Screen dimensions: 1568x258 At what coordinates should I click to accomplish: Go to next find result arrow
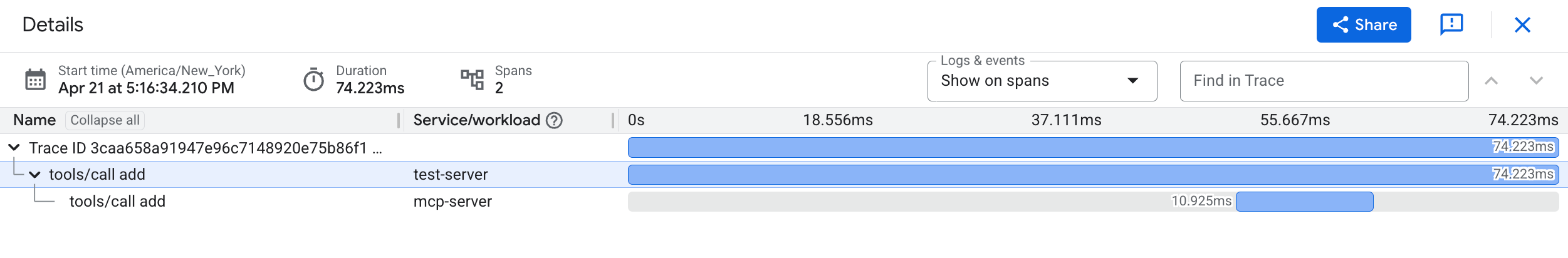[1536, 81]
